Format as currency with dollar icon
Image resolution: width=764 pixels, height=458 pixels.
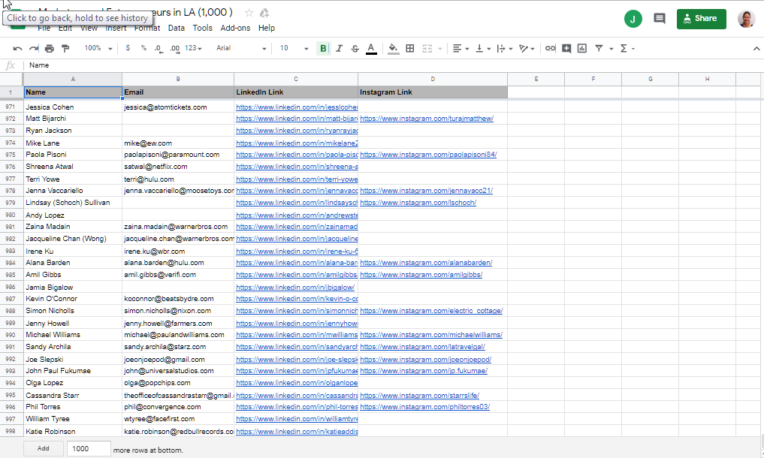tap(128, 48)
